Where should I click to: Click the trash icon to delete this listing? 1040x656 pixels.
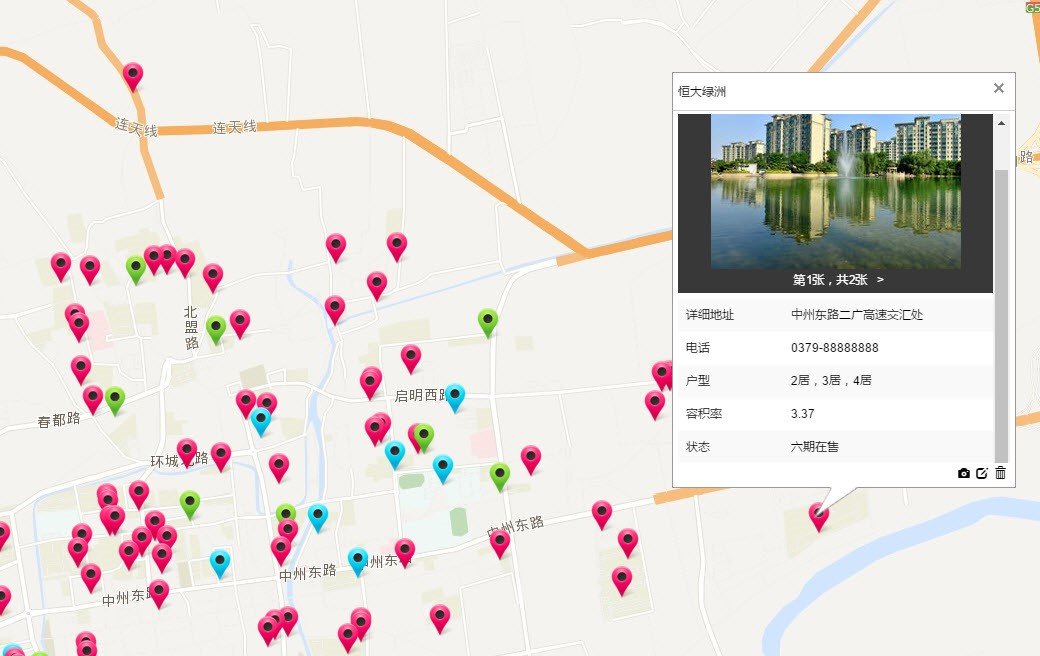tap(999, 471)
